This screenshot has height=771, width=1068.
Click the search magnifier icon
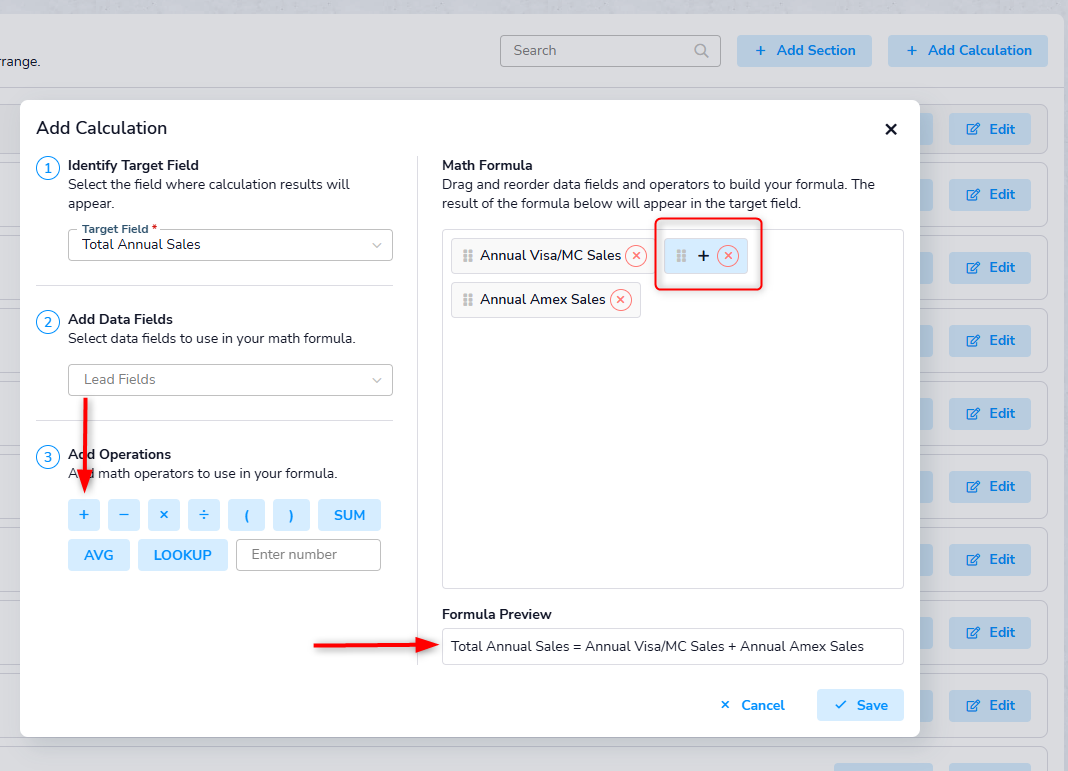point(701,51)
